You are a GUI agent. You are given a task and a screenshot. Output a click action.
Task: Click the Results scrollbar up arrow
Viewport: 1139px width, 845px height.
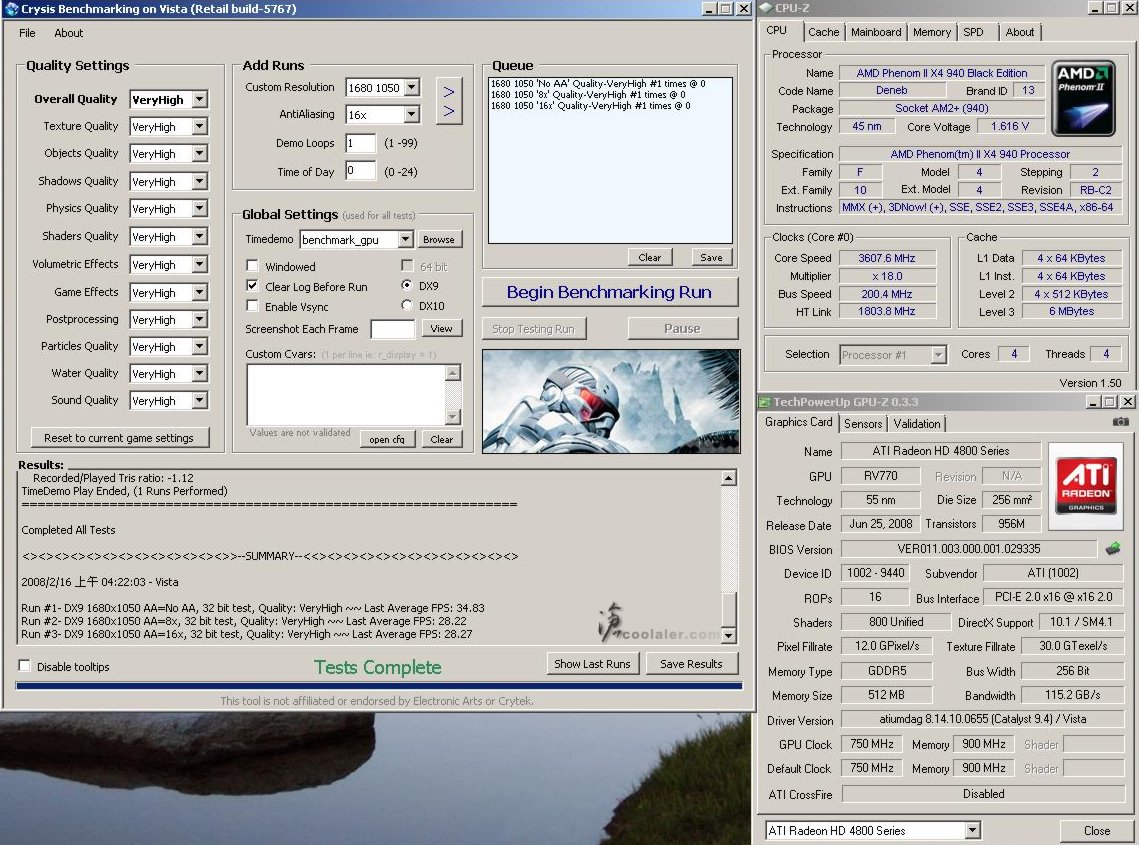click(729, 478)
